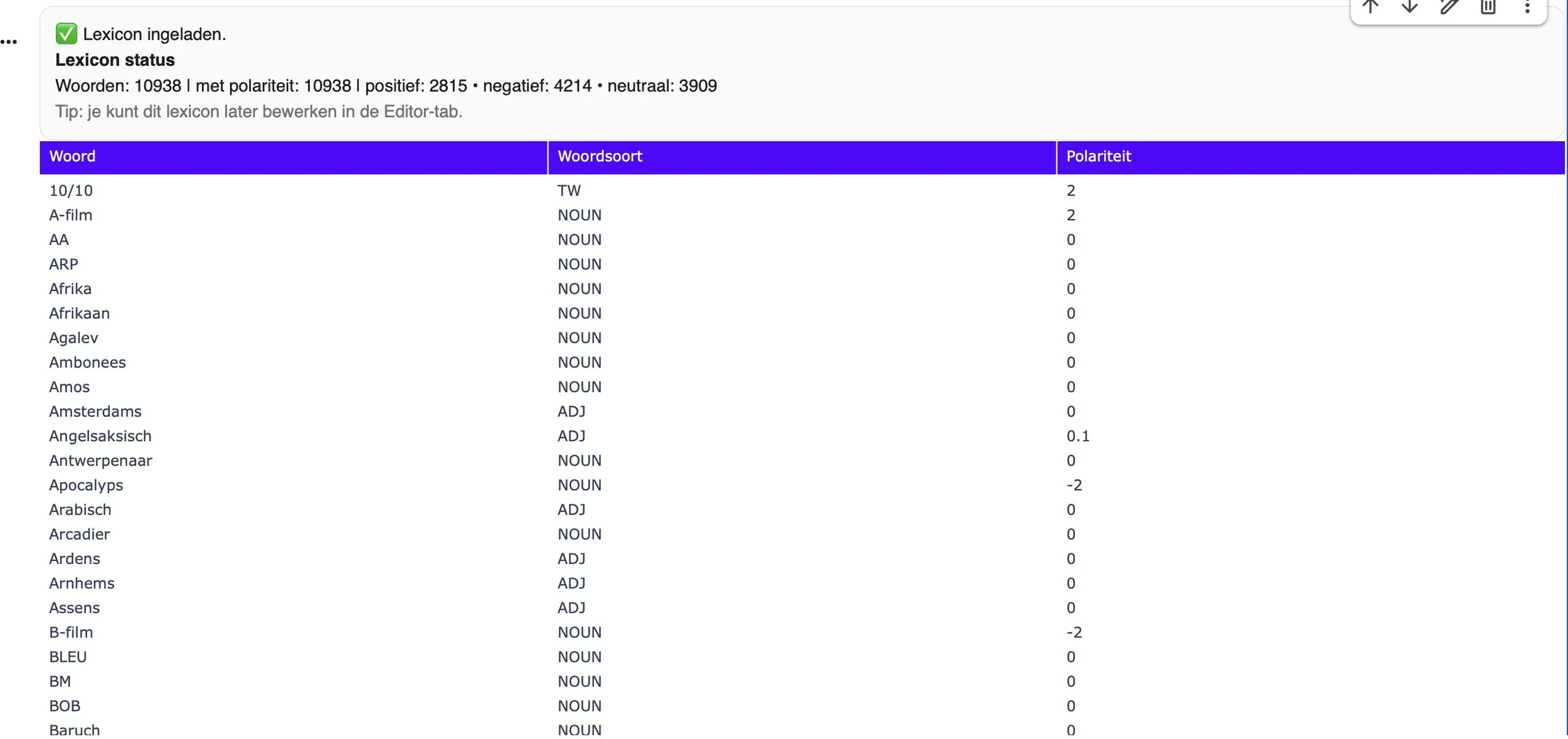Viewport: 1568px width, 739px height.
Task: Click the Antwerpenaar word cell
Action: [100, 460]
